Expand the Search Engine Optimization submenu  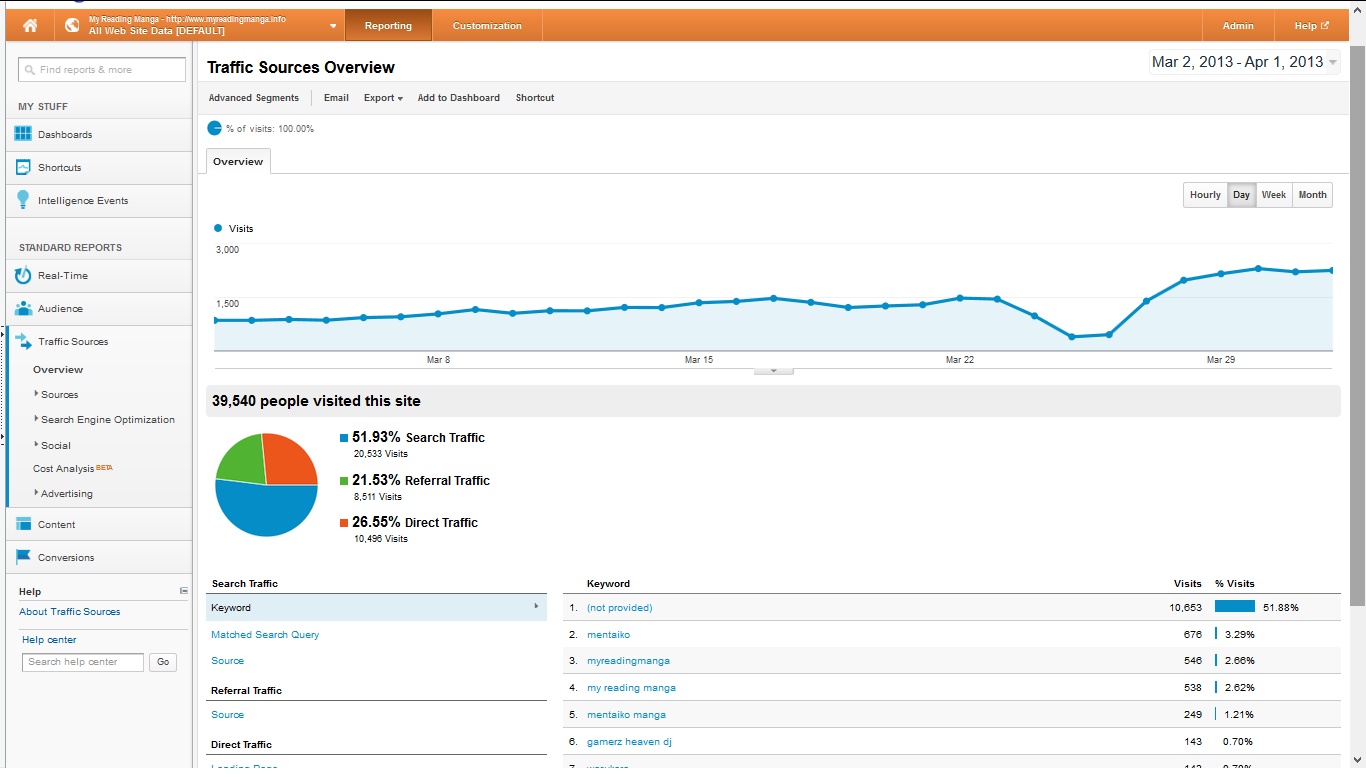(107, 420)
